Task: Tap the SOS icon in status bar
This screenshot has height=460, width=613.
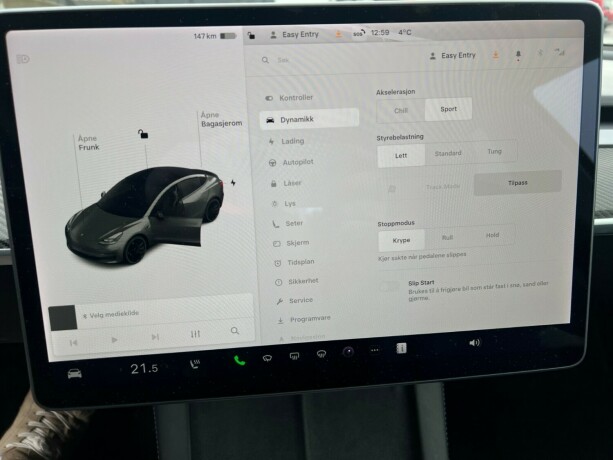Action: coord(358,34)
